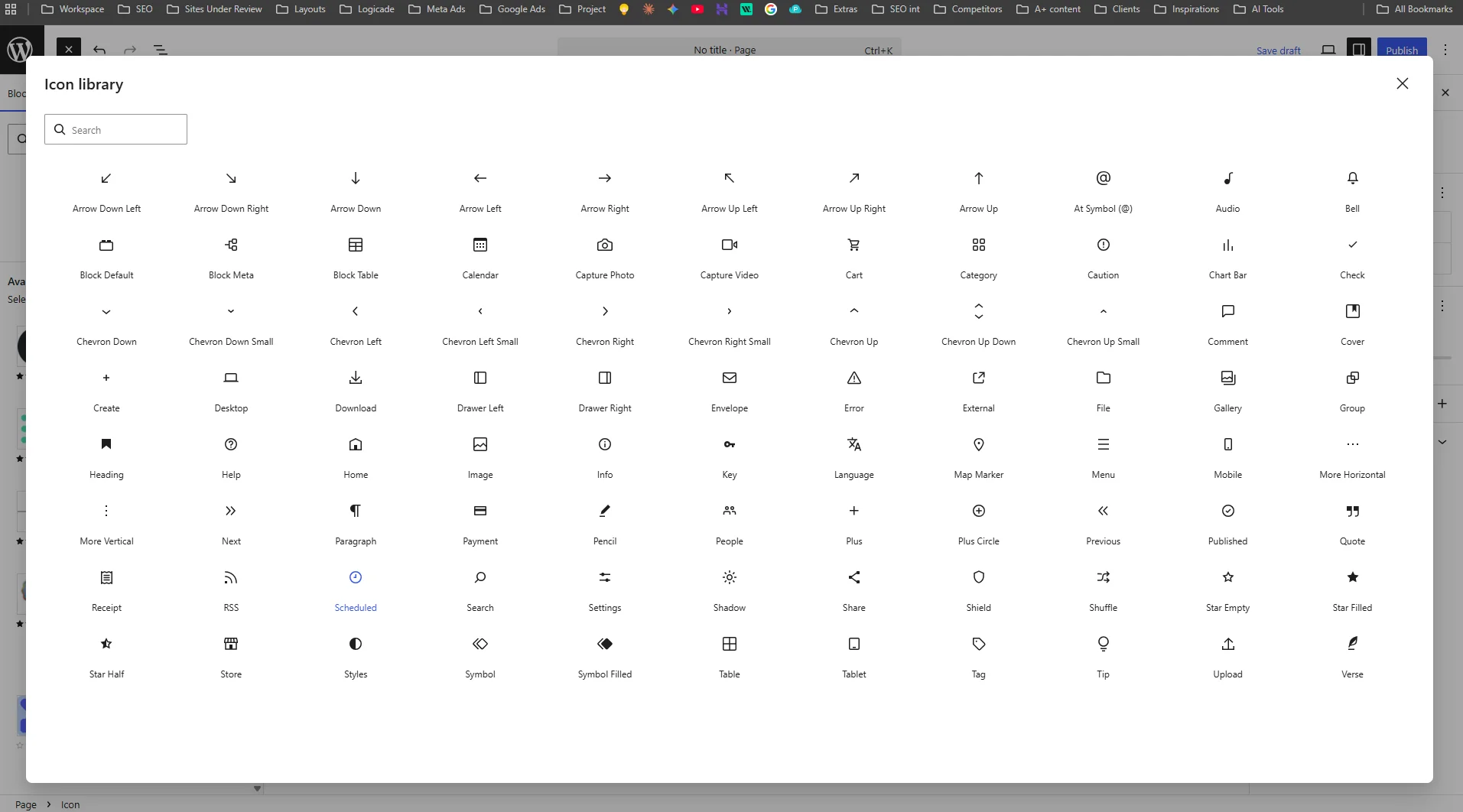Screen dimensions: 1463x812
Task: Choose the Bell icon
Action: (1352, 178)
